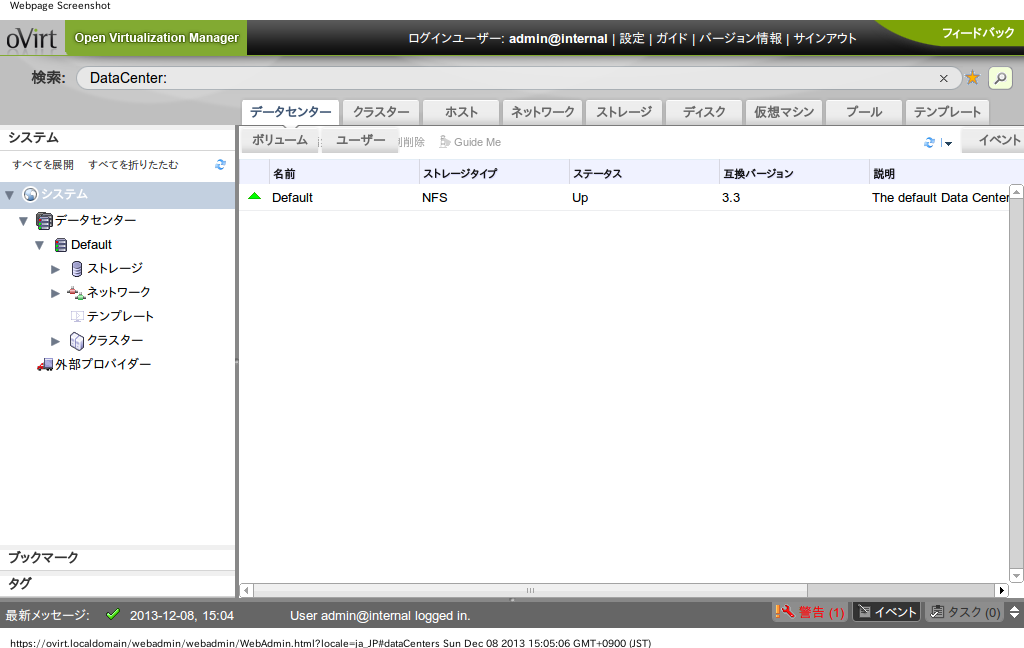Clear the search field with the X icon
Viewport: 1024px width, 648px height.
pyautogui.click(x=943, y=78)
